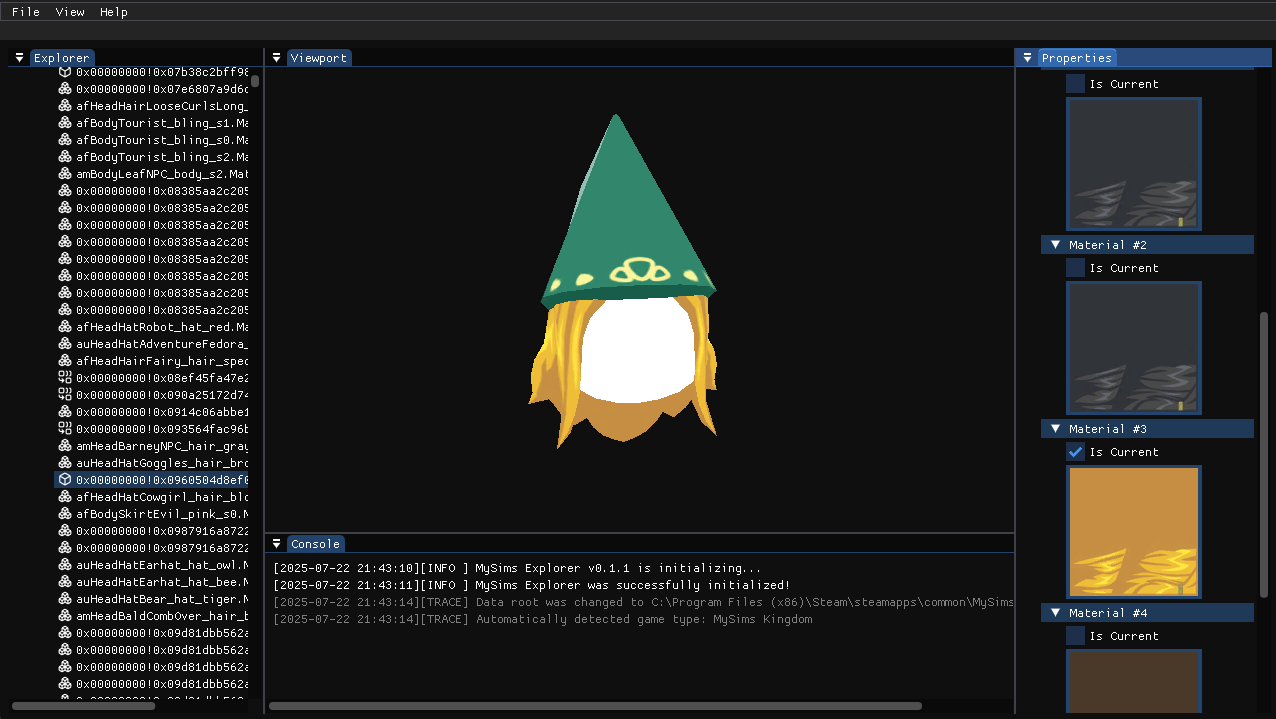Enable Is Current for Material #4
Image resolution: width=1276 pixels, height=719 pixels.
tap(1075, 635)
